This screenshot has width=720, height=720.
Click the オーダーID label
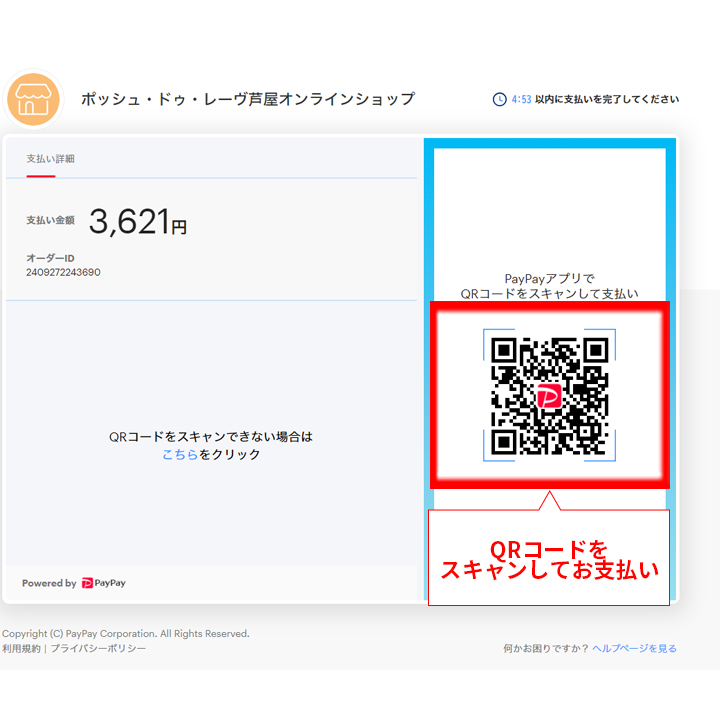coord(50,258)
